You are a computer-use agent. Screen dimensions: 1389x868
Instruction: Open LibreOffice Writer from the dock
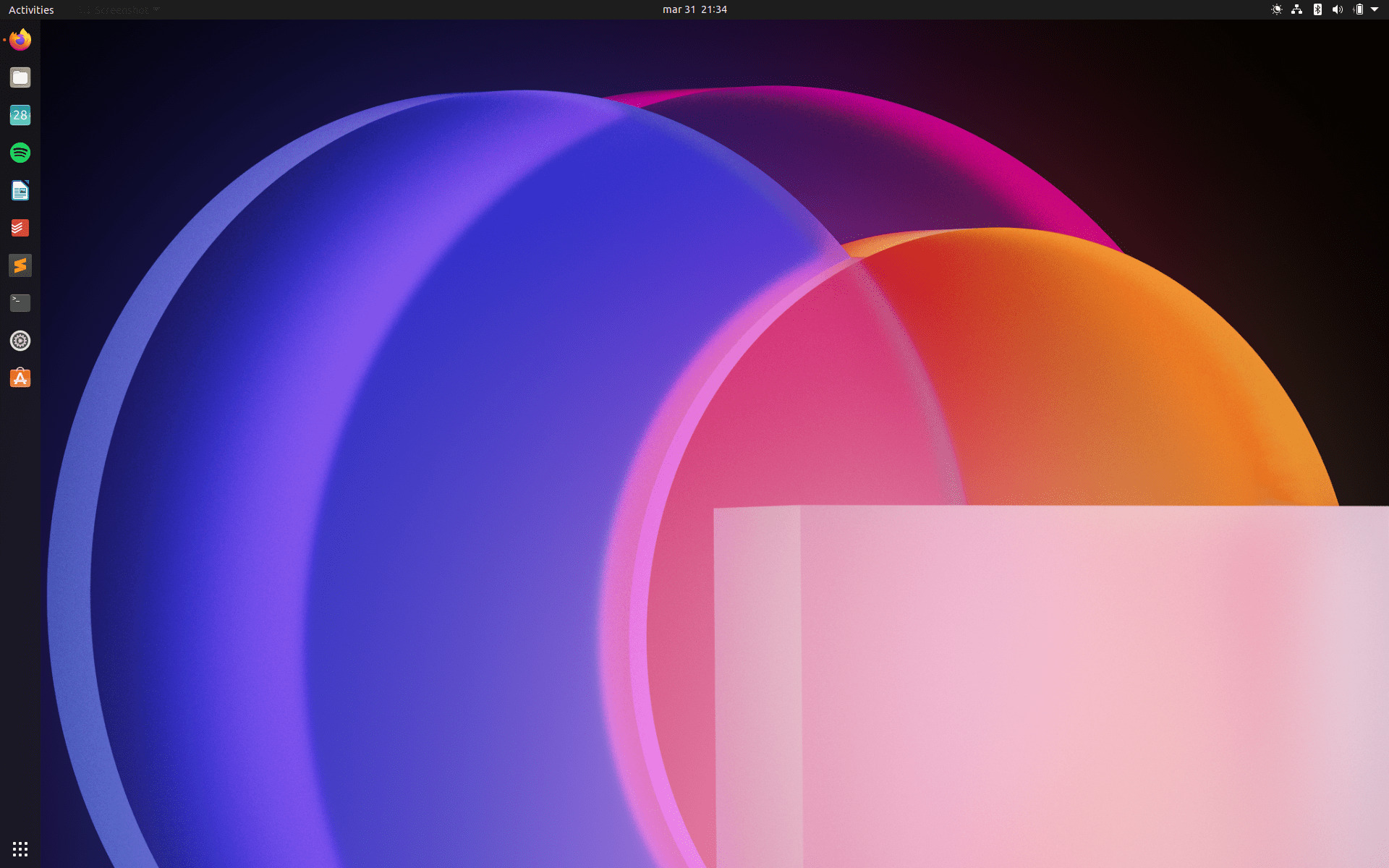(x=20, y=190)
